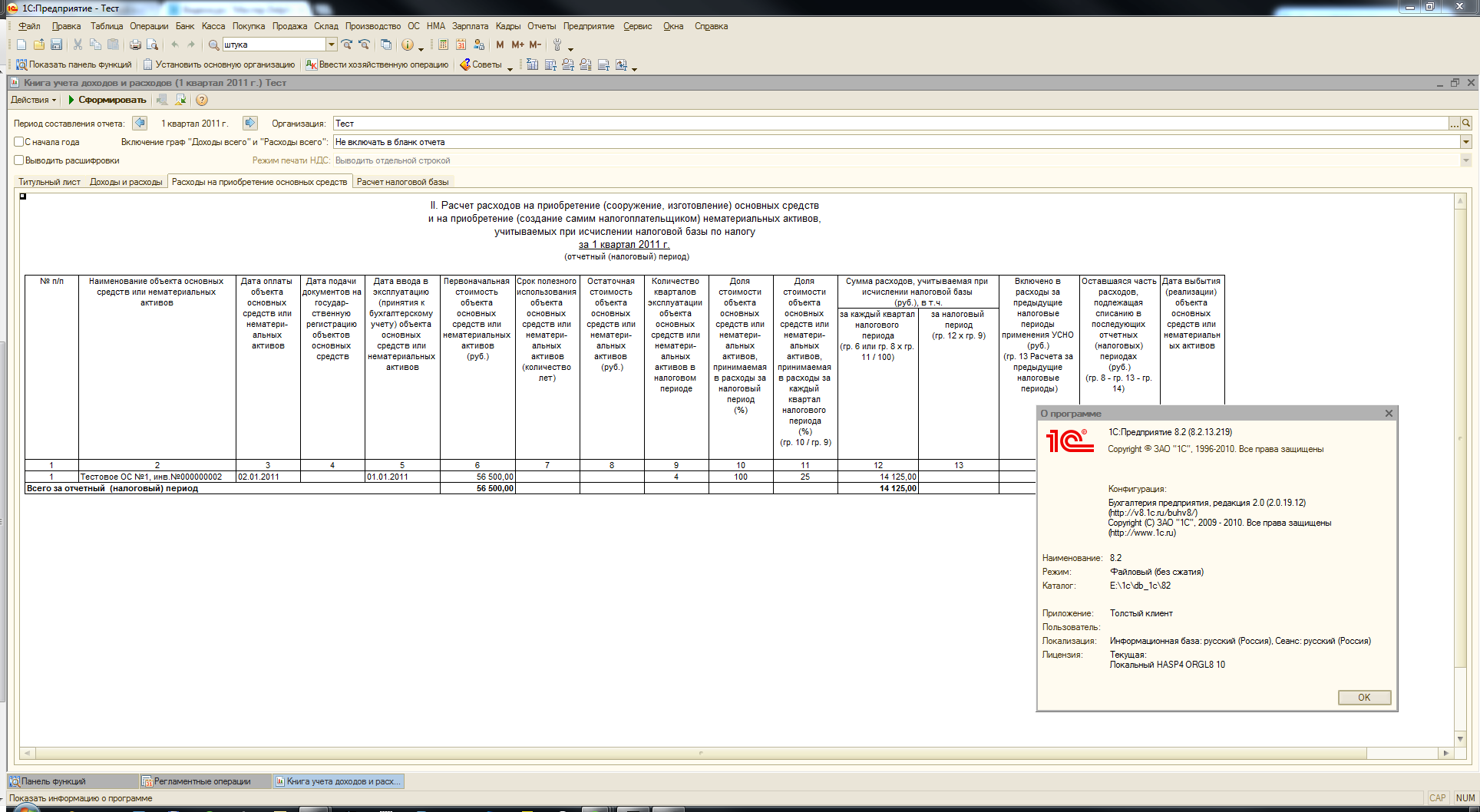1480x812 pixels.
Task: Go to previous period with left arrow
Action: (x=140, y=123)
